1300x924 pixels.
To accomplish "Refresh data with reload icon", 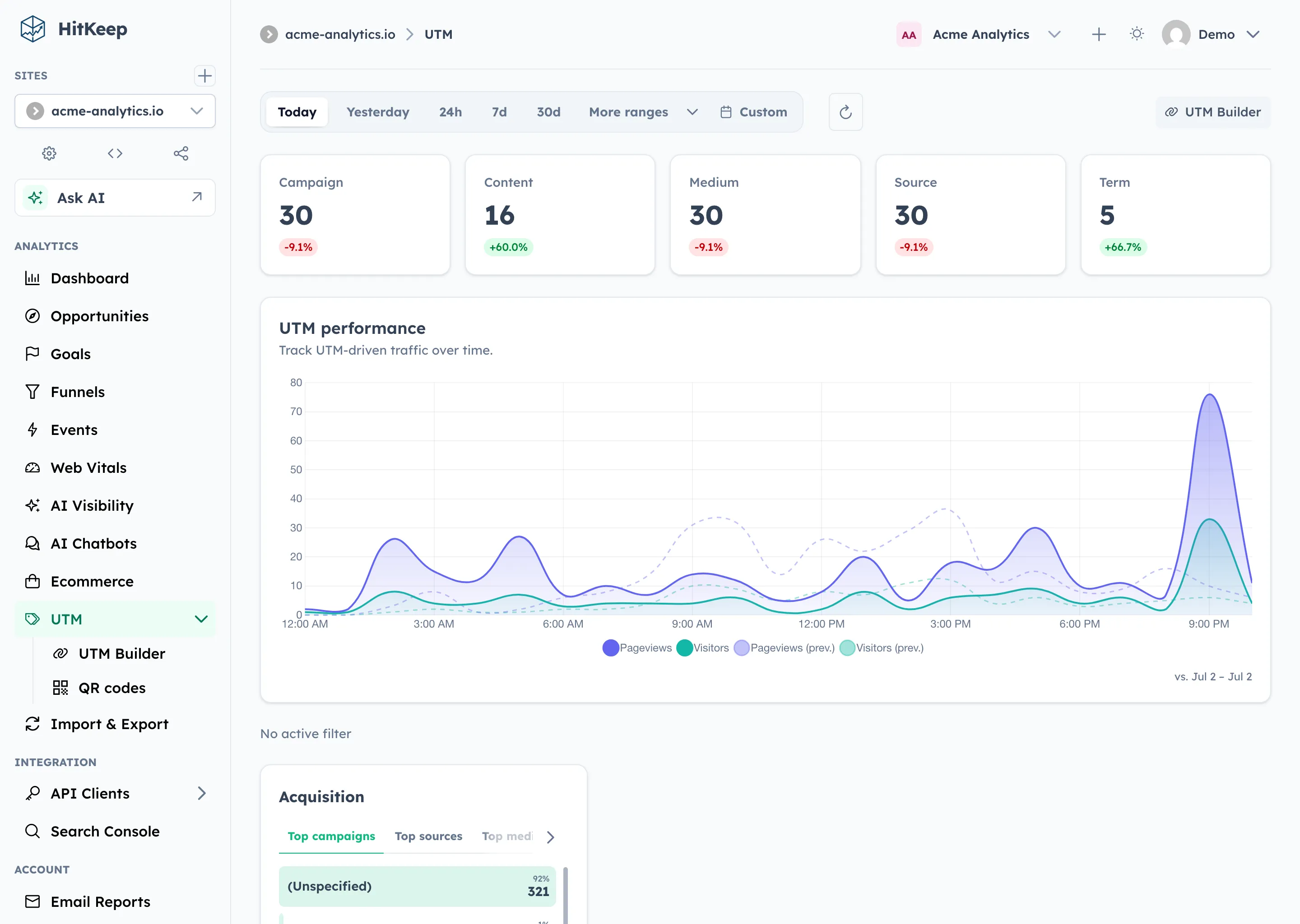I will [845, 112].
